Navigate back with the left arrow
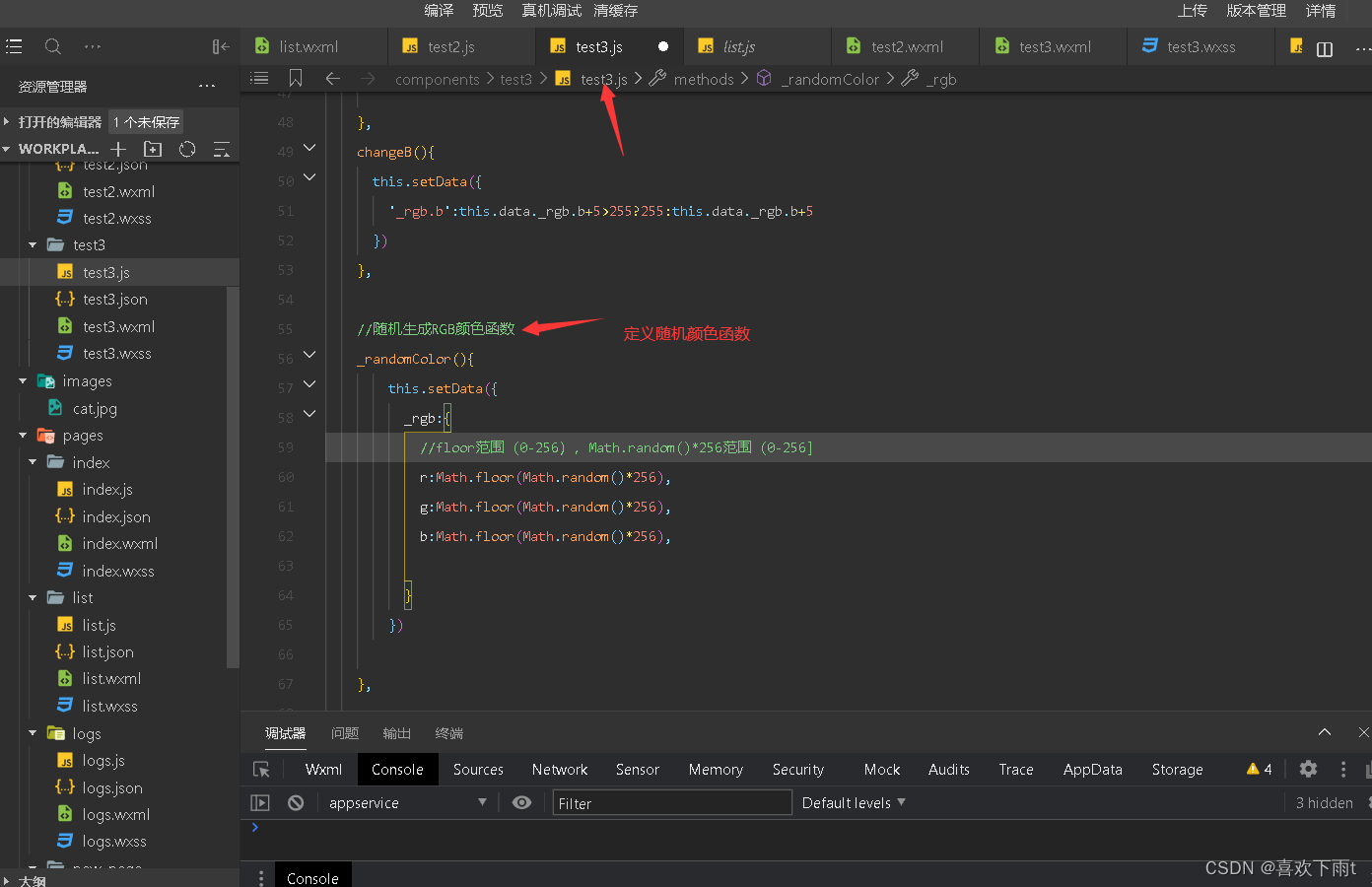This screenshot has height=887, width=1372. click(x=332, y=78)
